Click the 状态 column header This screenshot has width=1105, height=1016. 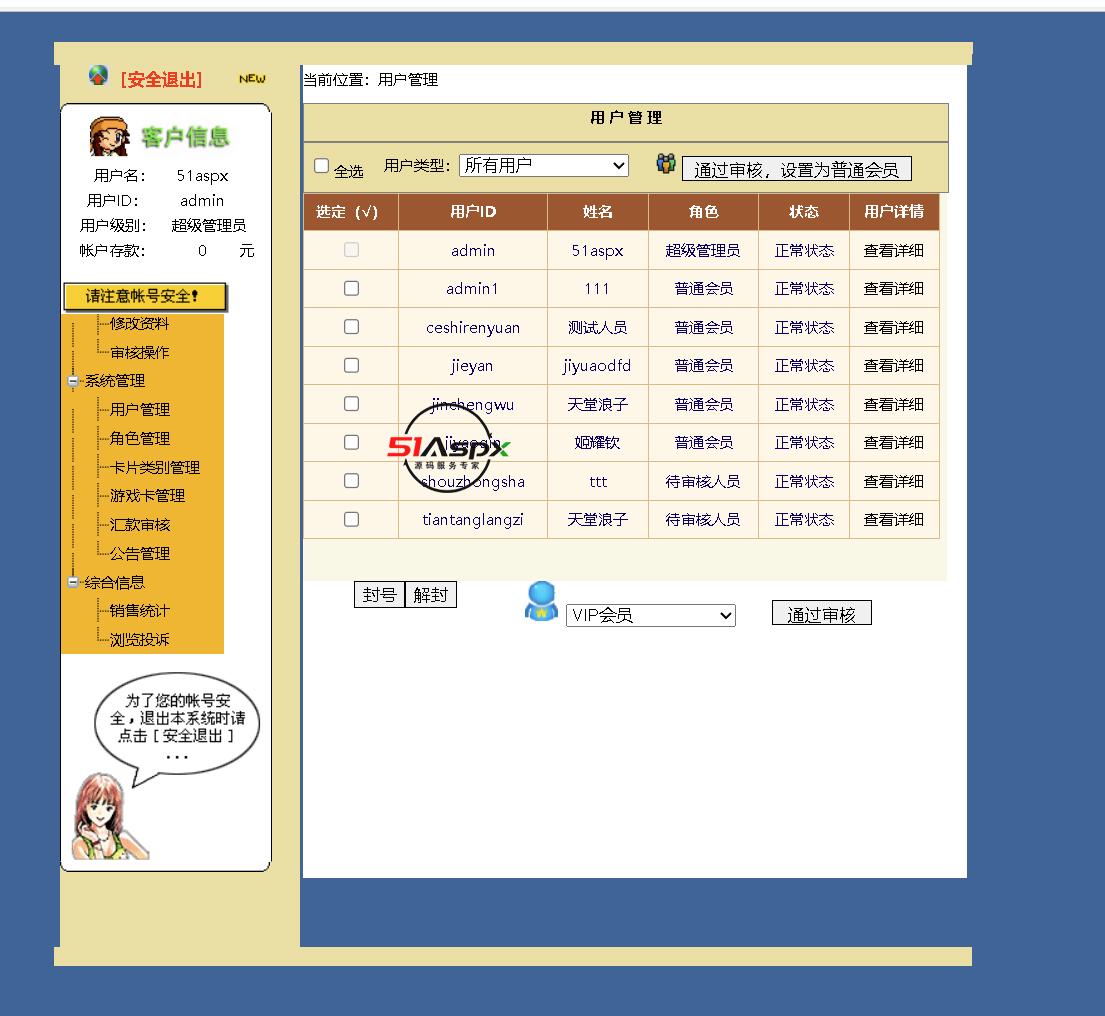tap(804, 212)
